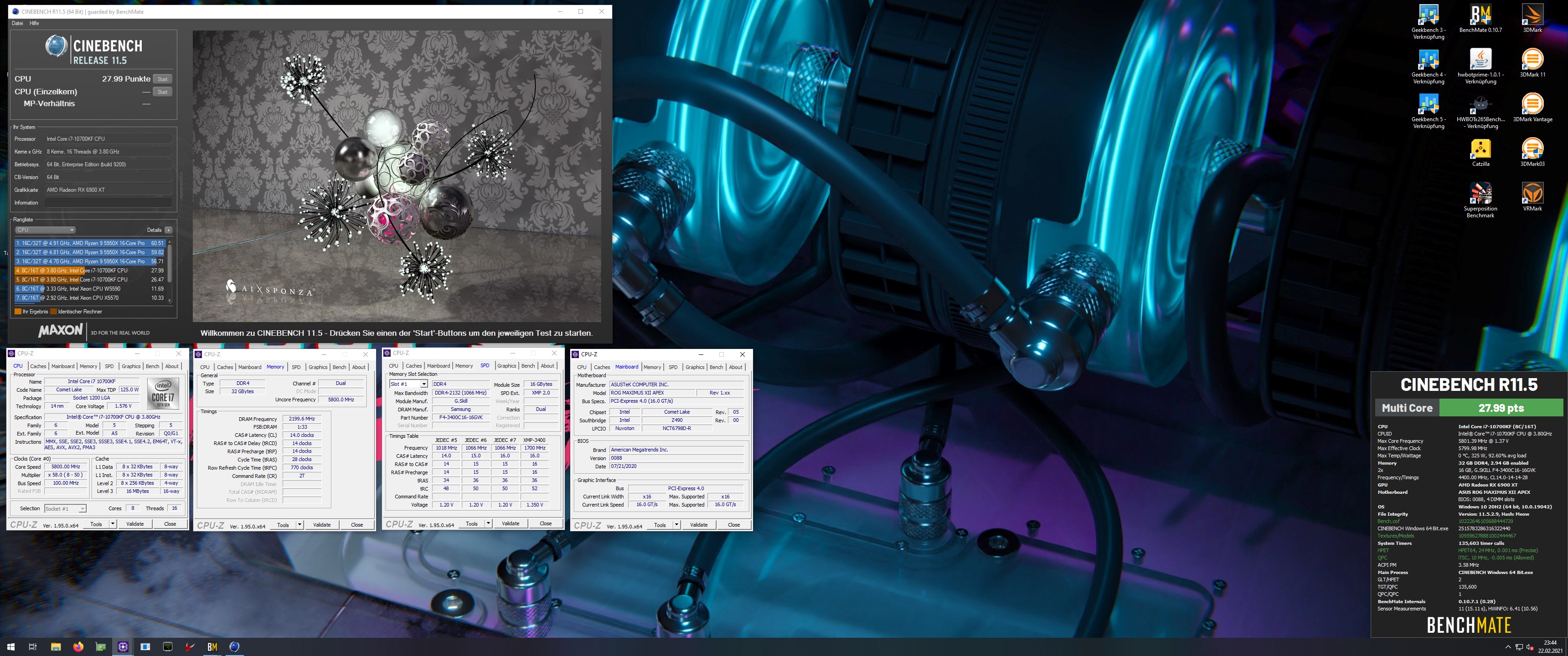Screen dimensions: 1568x656
Task: Click Validate in CPU-Z CPU window
Action: coord(135,524)
